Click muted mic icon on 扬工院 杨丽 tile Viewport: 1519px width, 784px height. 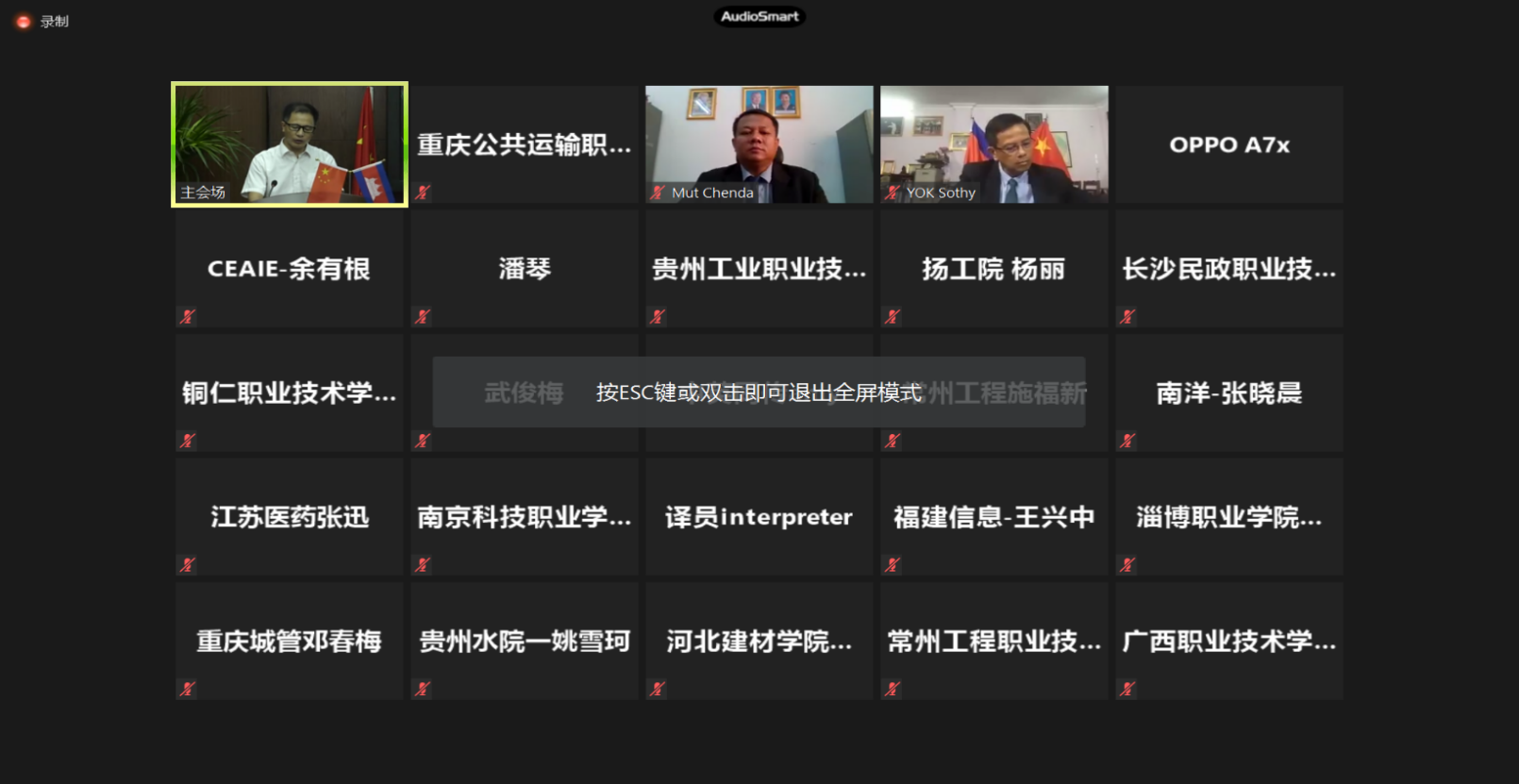pyautogui.click(x=893, y=317)
